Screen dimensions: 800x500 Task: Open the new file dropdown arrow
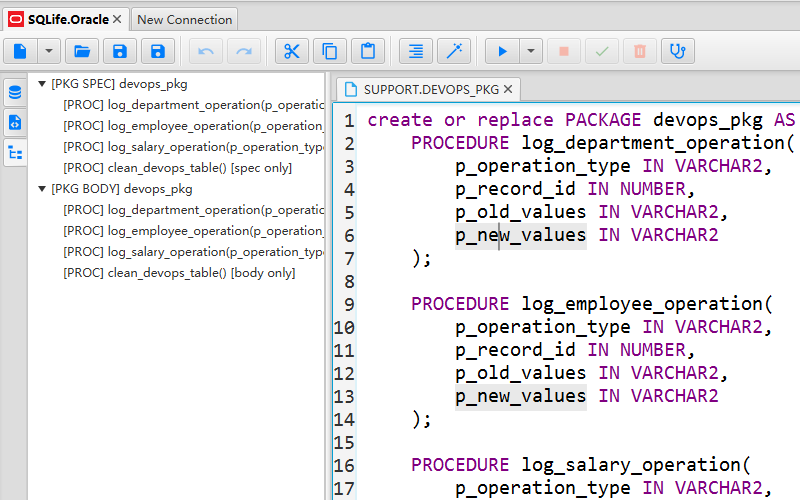point(49,51)
